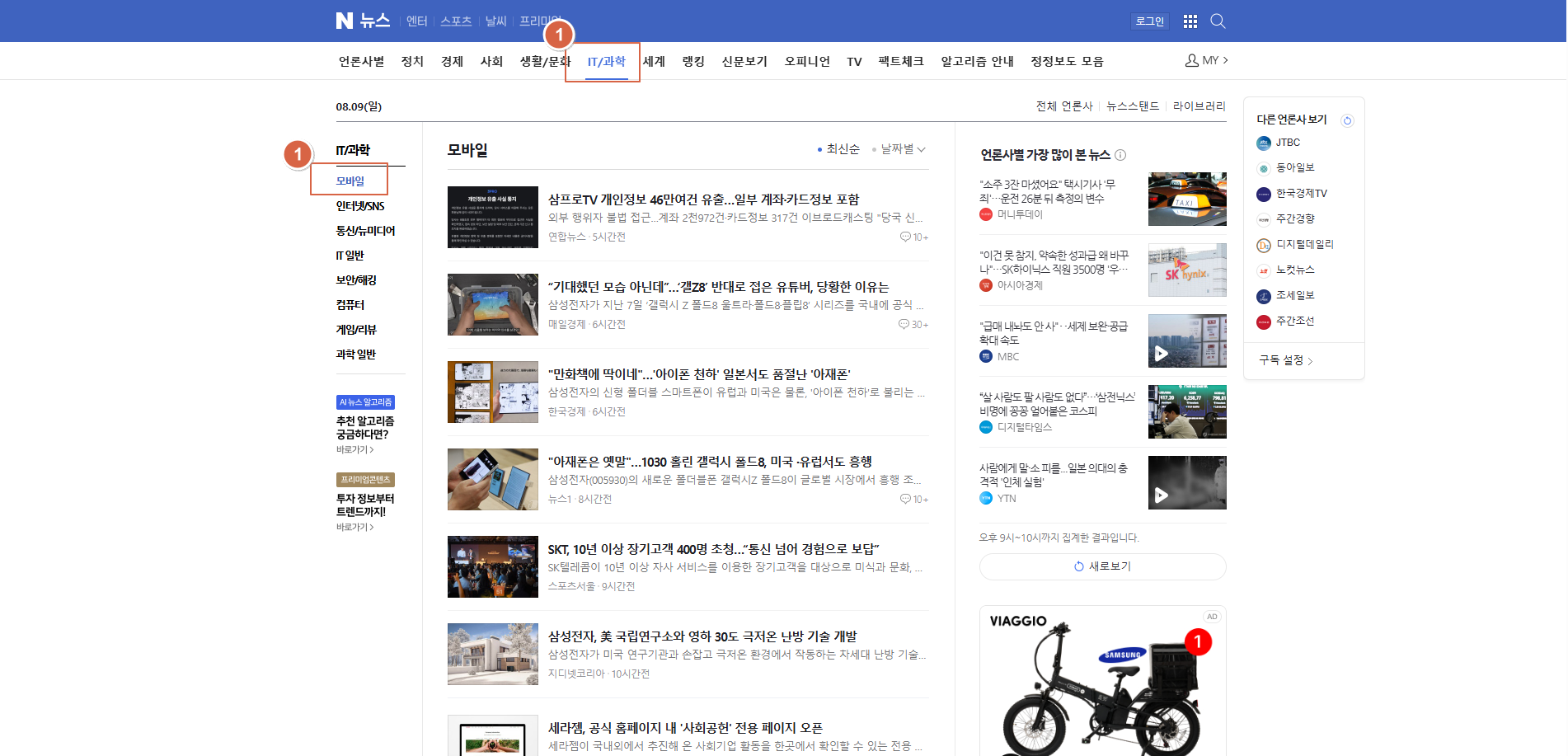Click the 새로보기 refresh button
This screenshot has width=1568, height=756.
(x=1102, y=566)
